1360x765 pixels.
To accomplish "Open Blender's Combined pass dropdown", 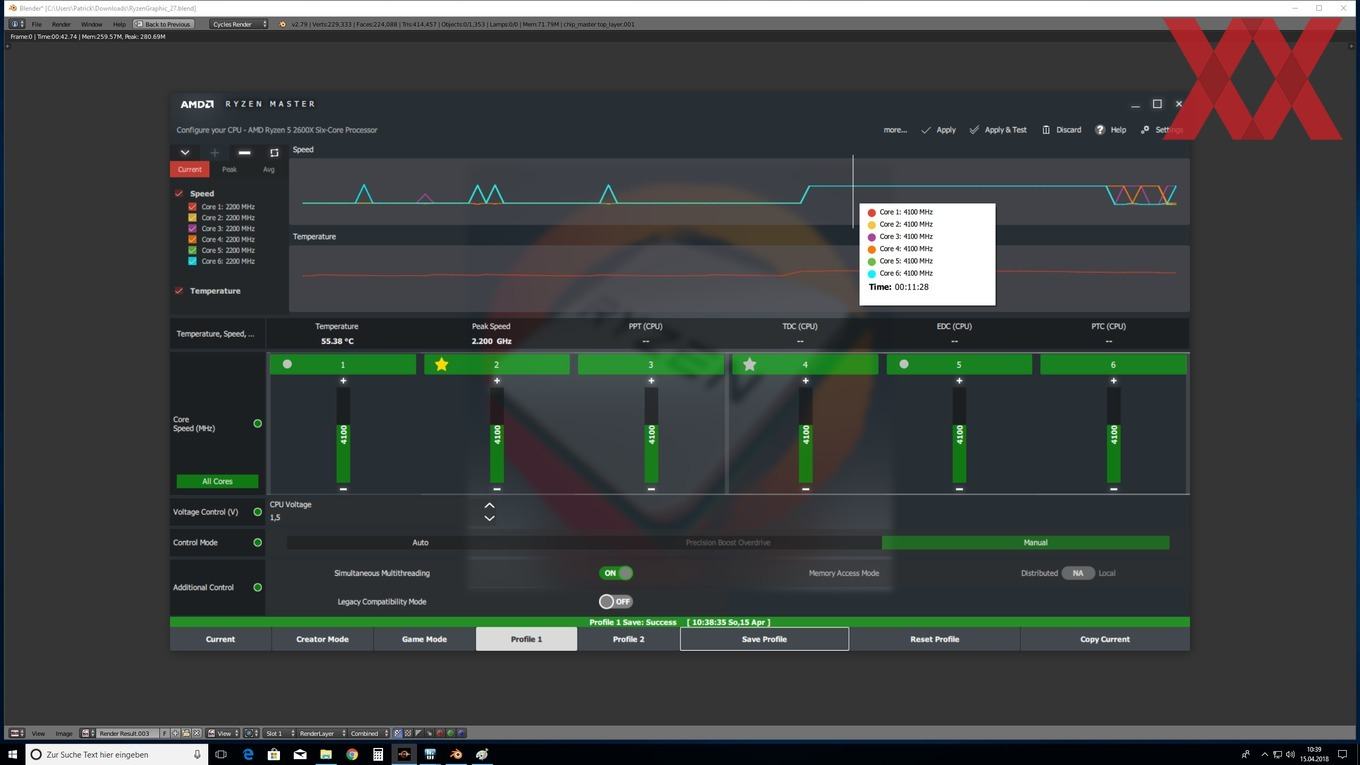I will point(369,733).
